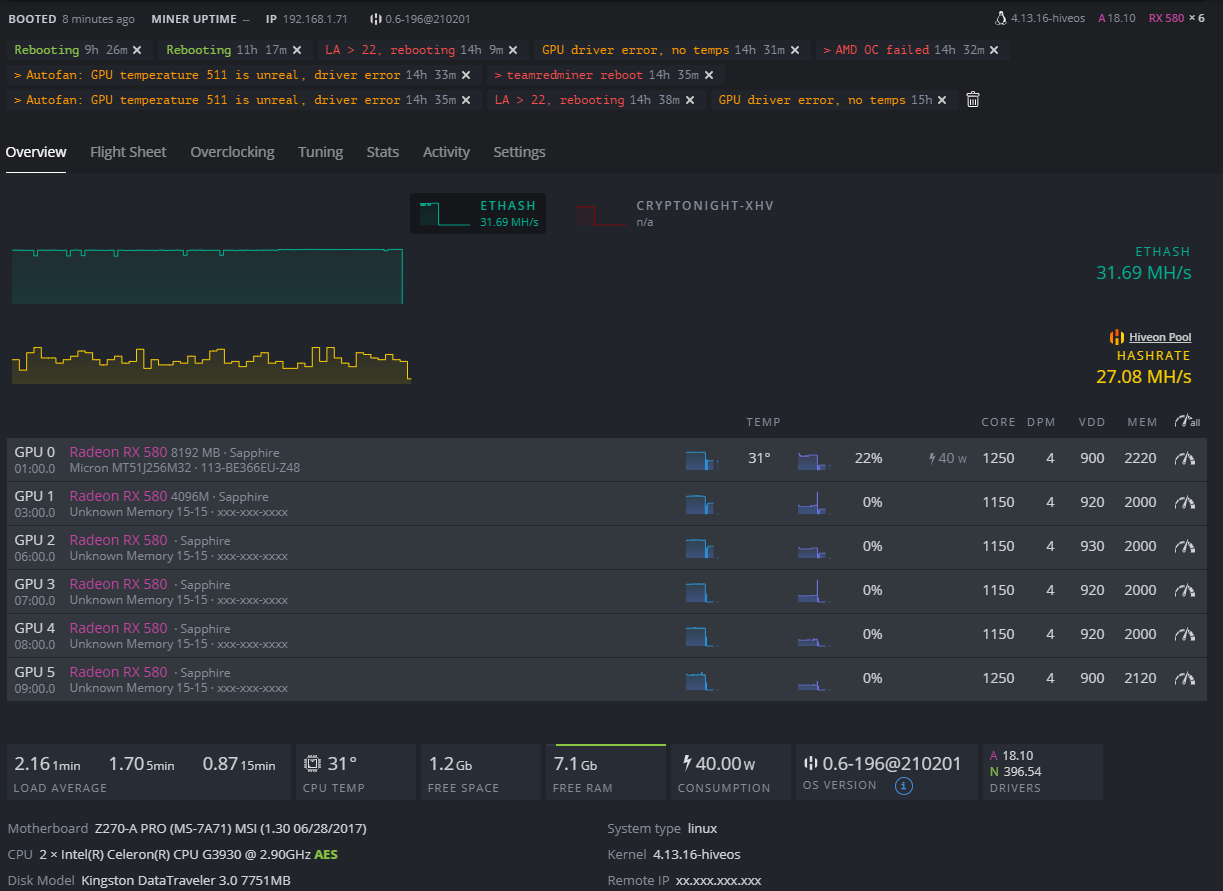The height and width of the screenshot is (891, 1223).
Task: Click the Linux penguin icon in the header
Action: pos(1001,18)
